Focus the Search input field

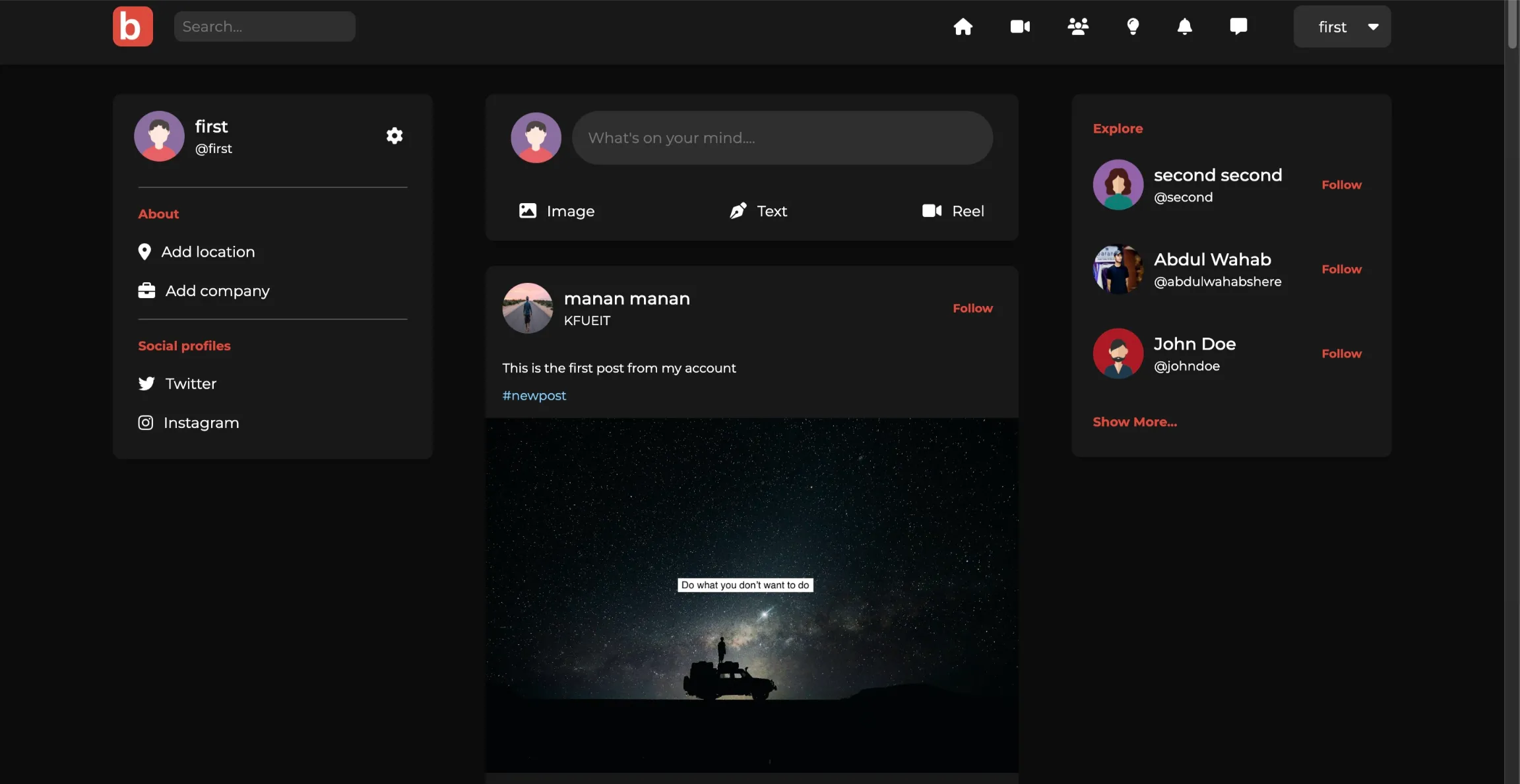(265, 26)
